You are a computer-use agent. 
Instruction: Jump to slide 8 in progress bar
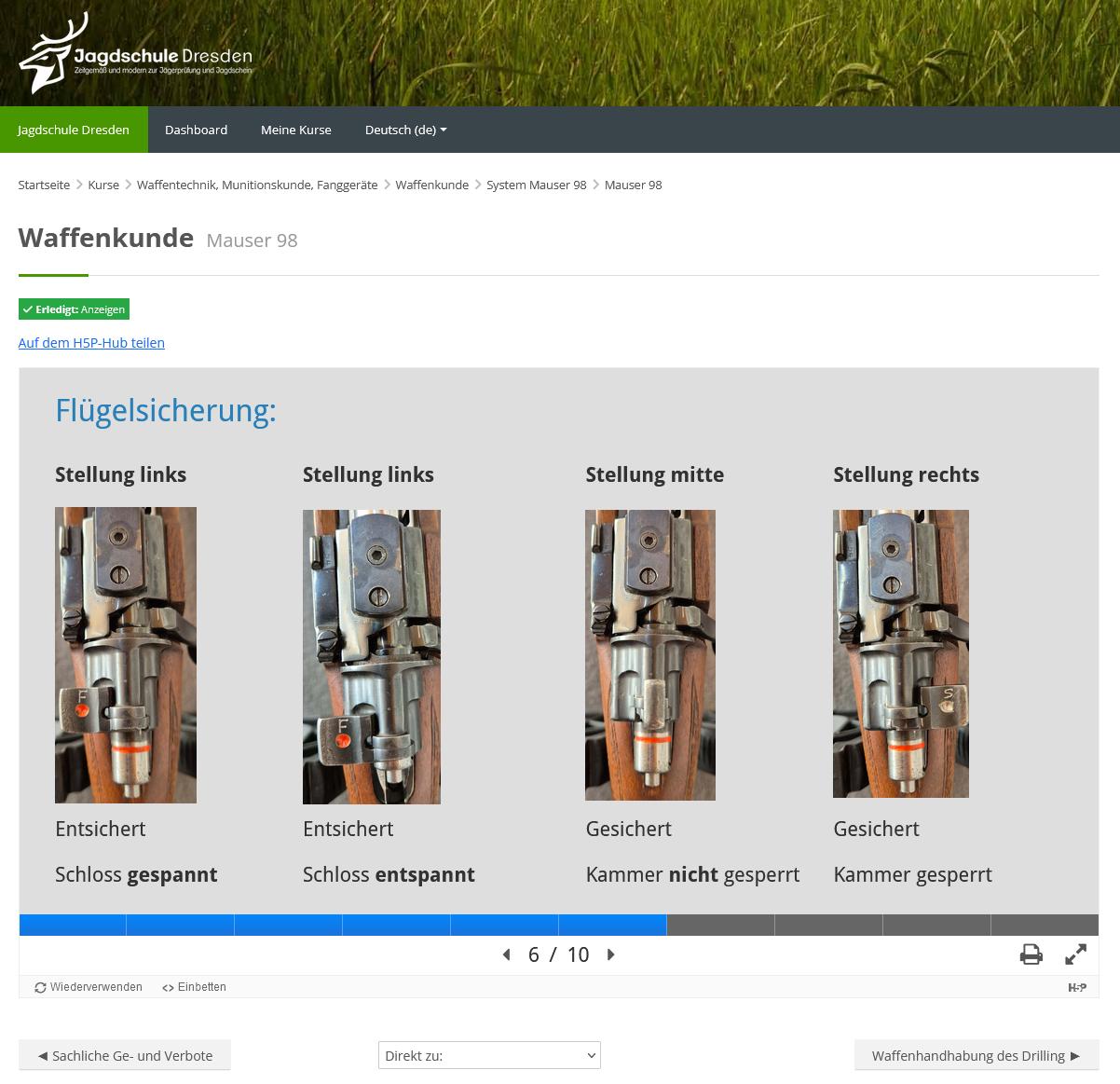(828, 925)
